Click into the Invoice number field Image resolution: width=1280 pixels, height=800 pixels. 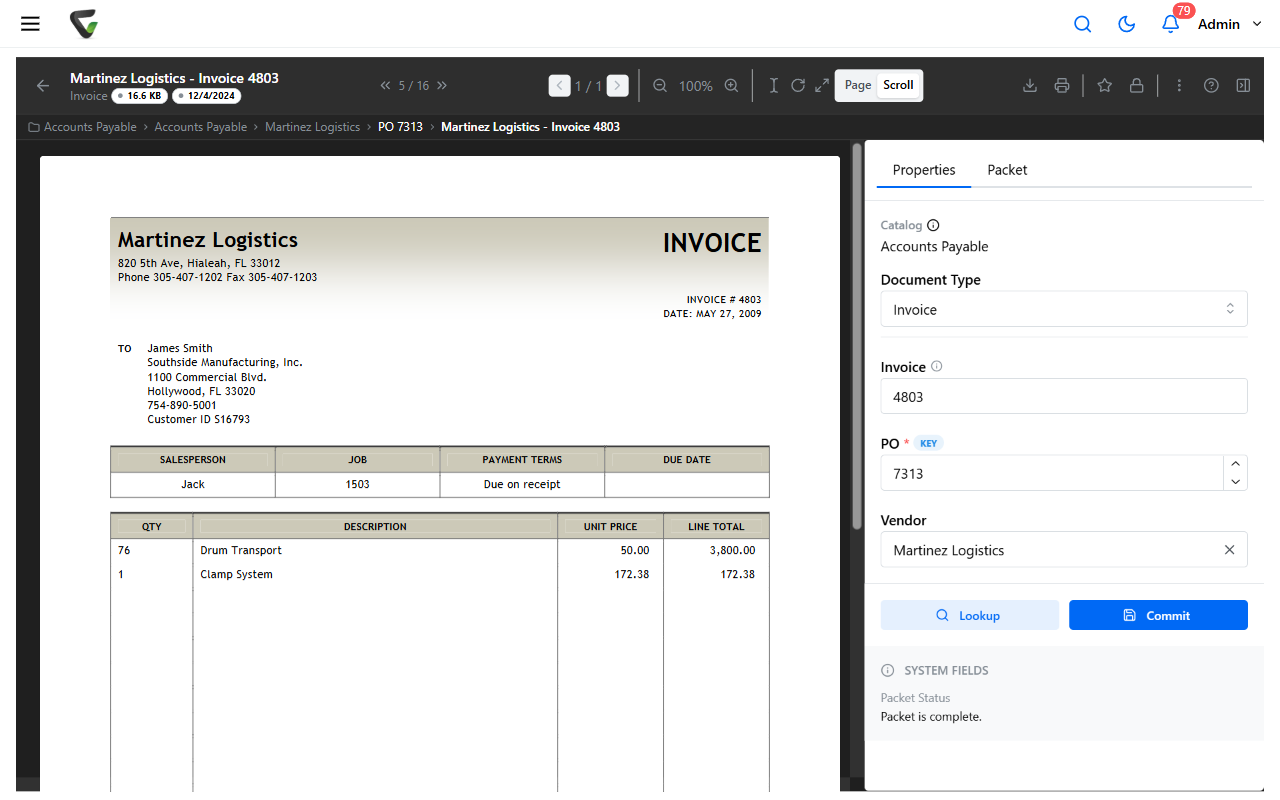click(1064, 397)
